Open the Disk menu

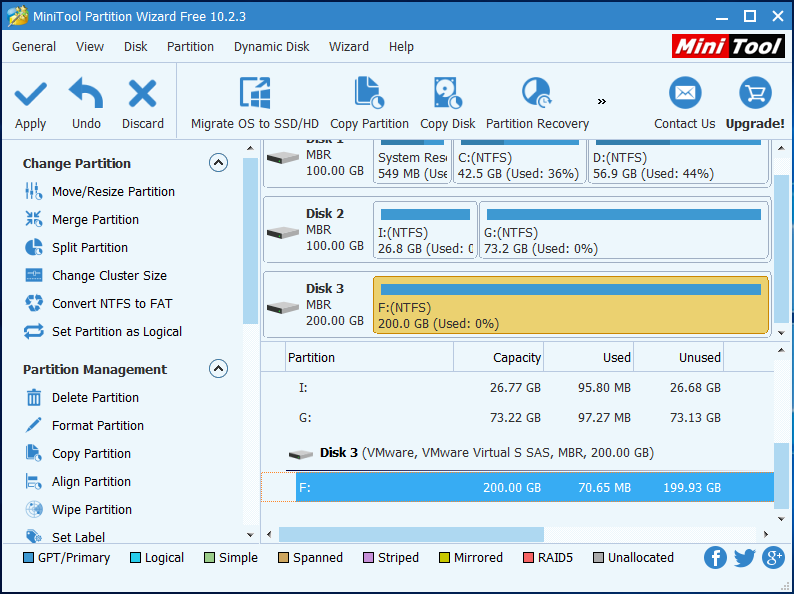pos(136,47)
